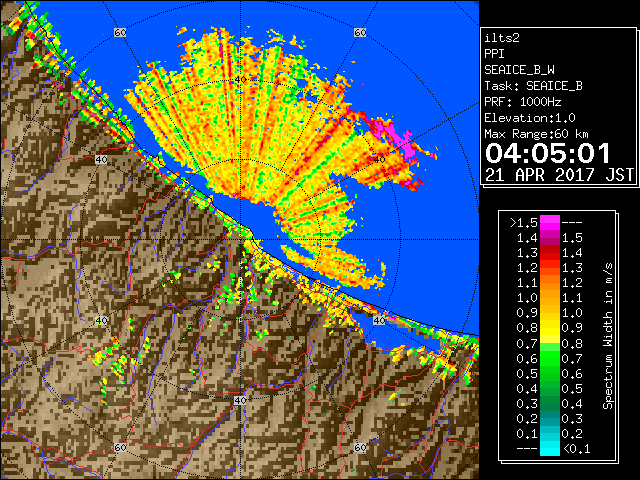Click the '>1.5' legend label
Viewport: 640px width, 480px height.
coord(523,223)
